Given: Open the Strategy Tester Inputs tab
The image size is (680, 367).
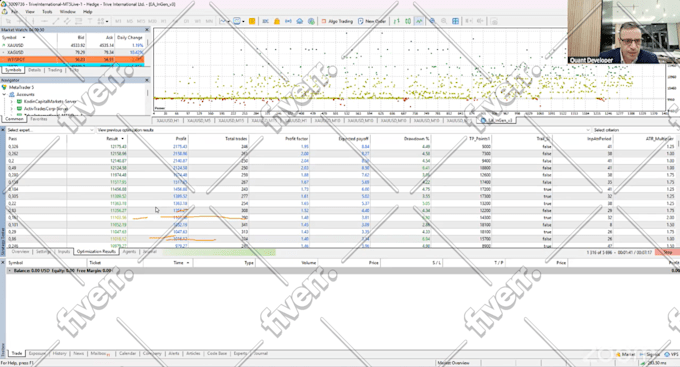Looking at the screenshot, I should (64, 252).
